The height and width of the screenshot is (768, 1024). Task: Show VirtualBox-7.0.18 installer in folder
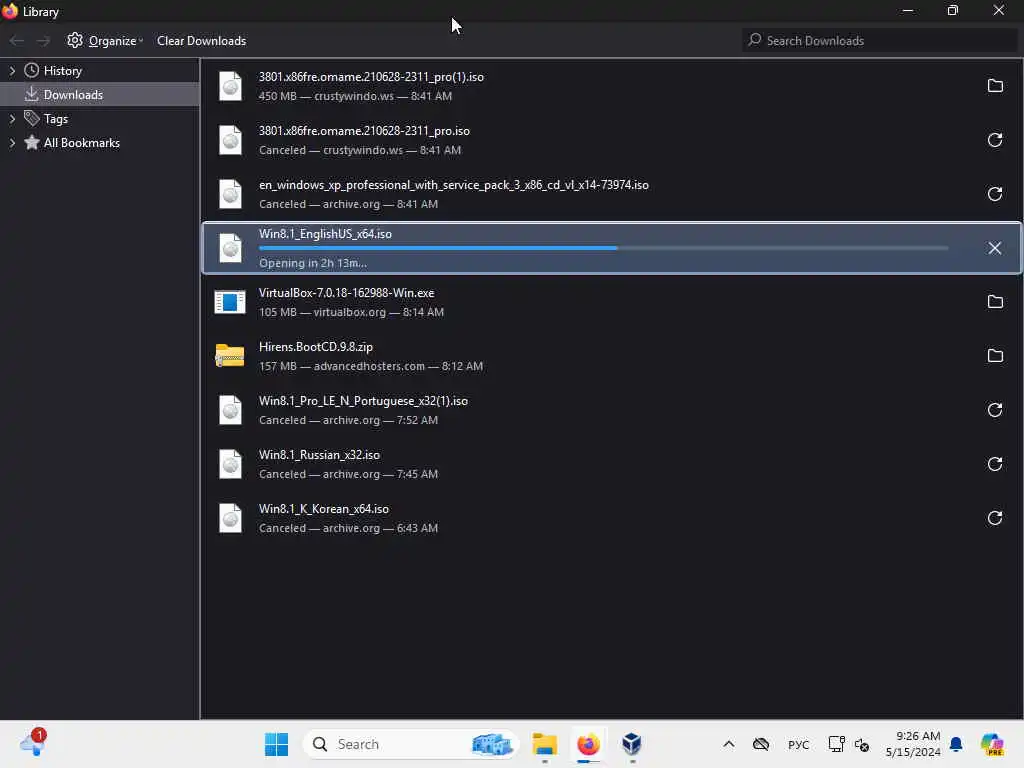995,302
